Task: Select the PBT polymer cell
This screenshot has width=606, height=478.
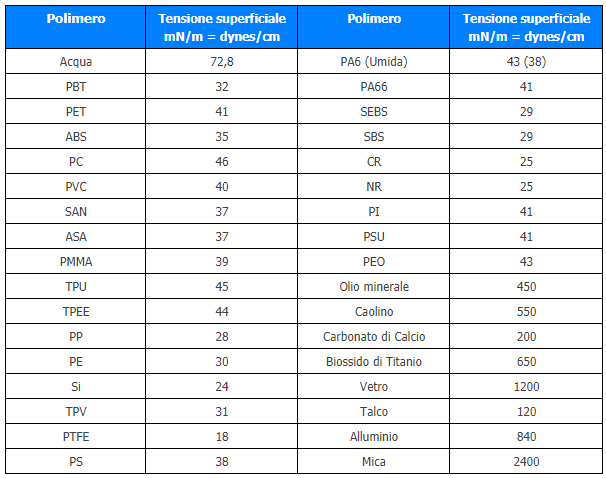Action: [x=76, y=86]
